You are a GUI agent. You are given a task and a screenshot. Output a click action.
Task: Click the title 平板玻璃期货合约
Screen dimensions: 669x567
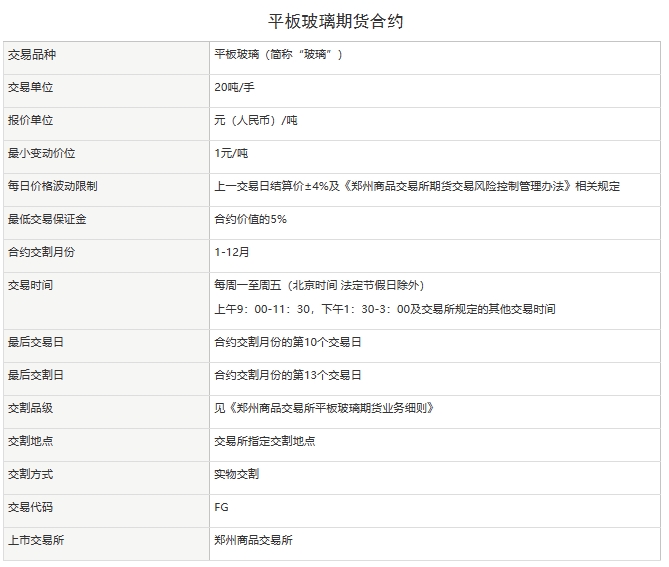335,20
